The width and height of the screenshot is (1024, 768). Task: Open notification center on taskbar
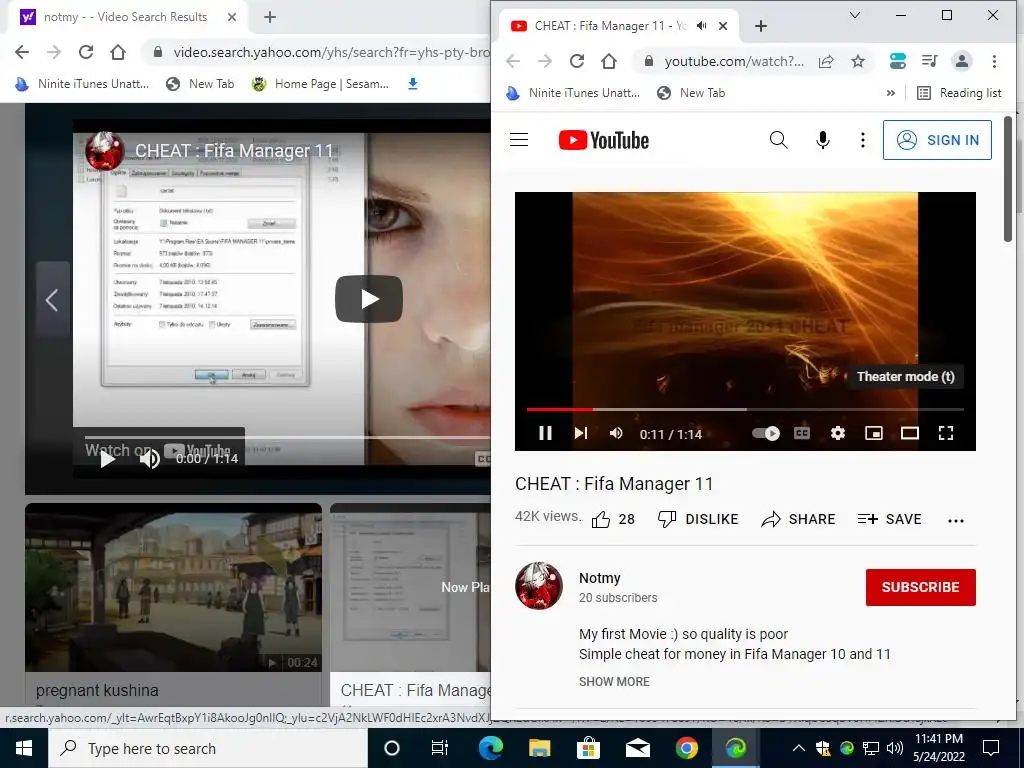pos(991,748)
